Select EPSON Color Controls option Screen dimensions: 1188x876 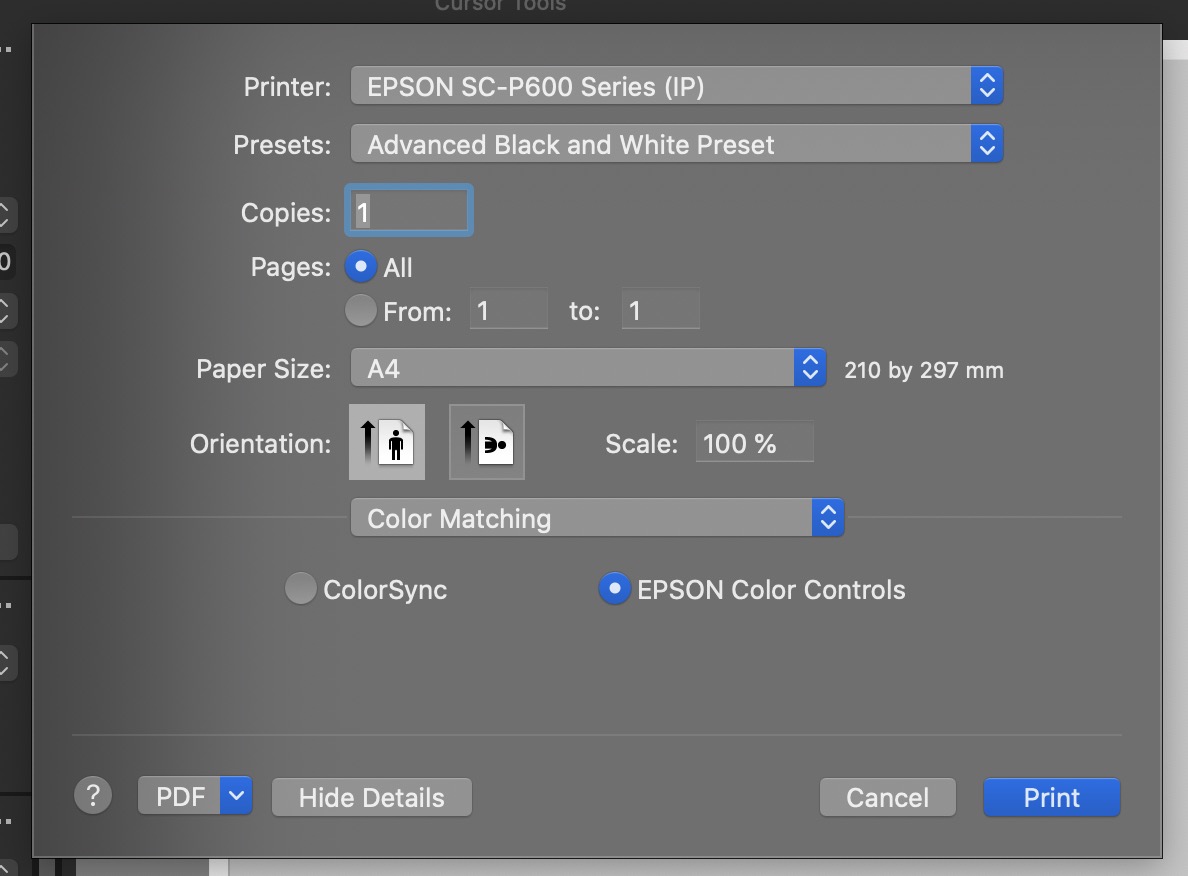pyautogui.click(x=614, y=589)
